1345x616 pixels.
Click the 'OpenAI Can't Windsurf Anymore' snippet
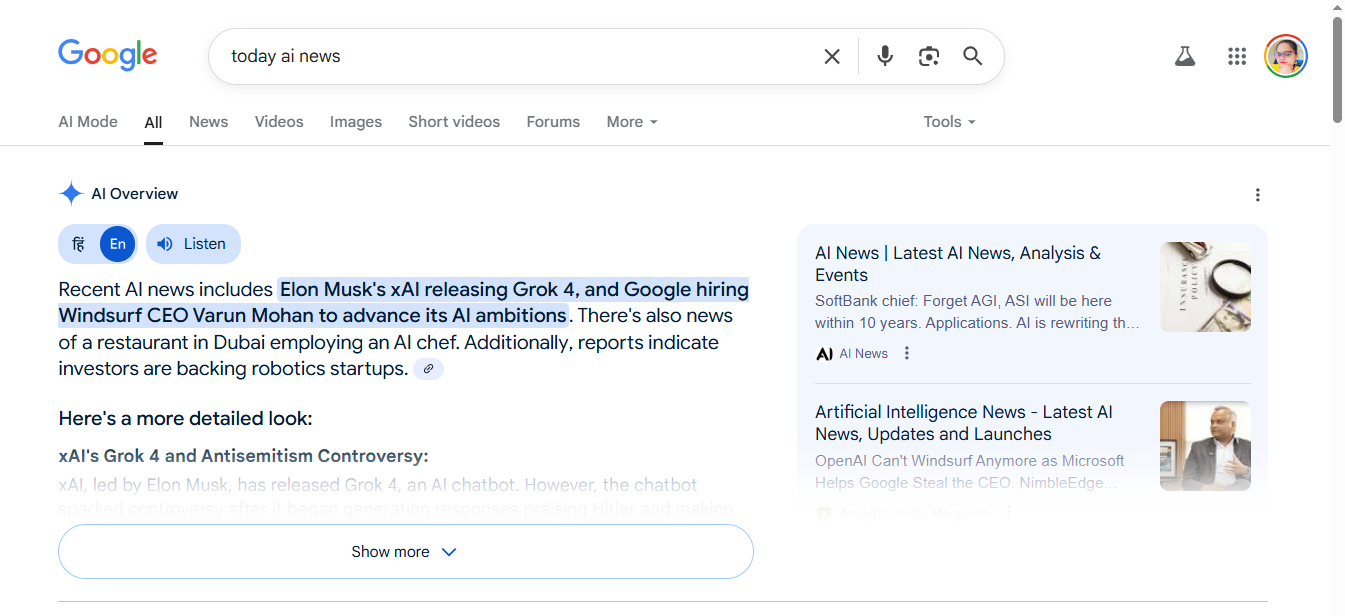click(969, 472)
